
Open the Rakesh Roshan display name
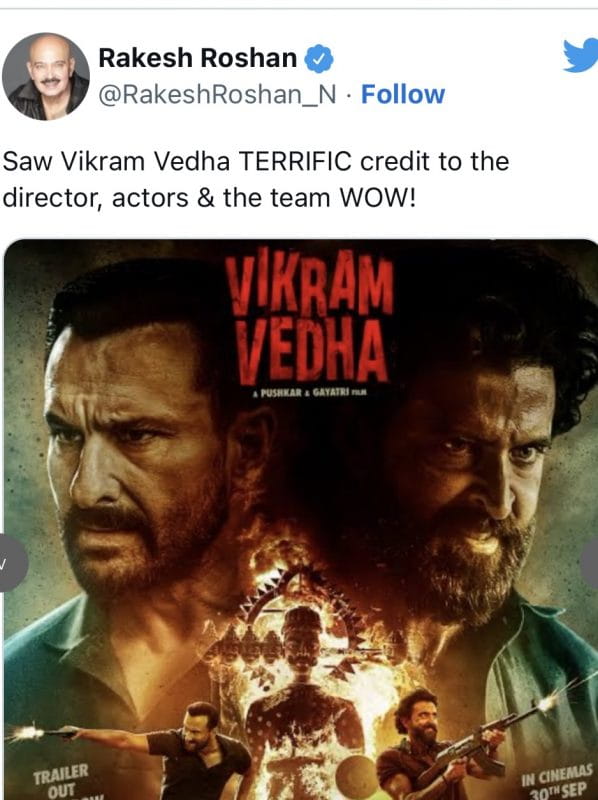197,58
